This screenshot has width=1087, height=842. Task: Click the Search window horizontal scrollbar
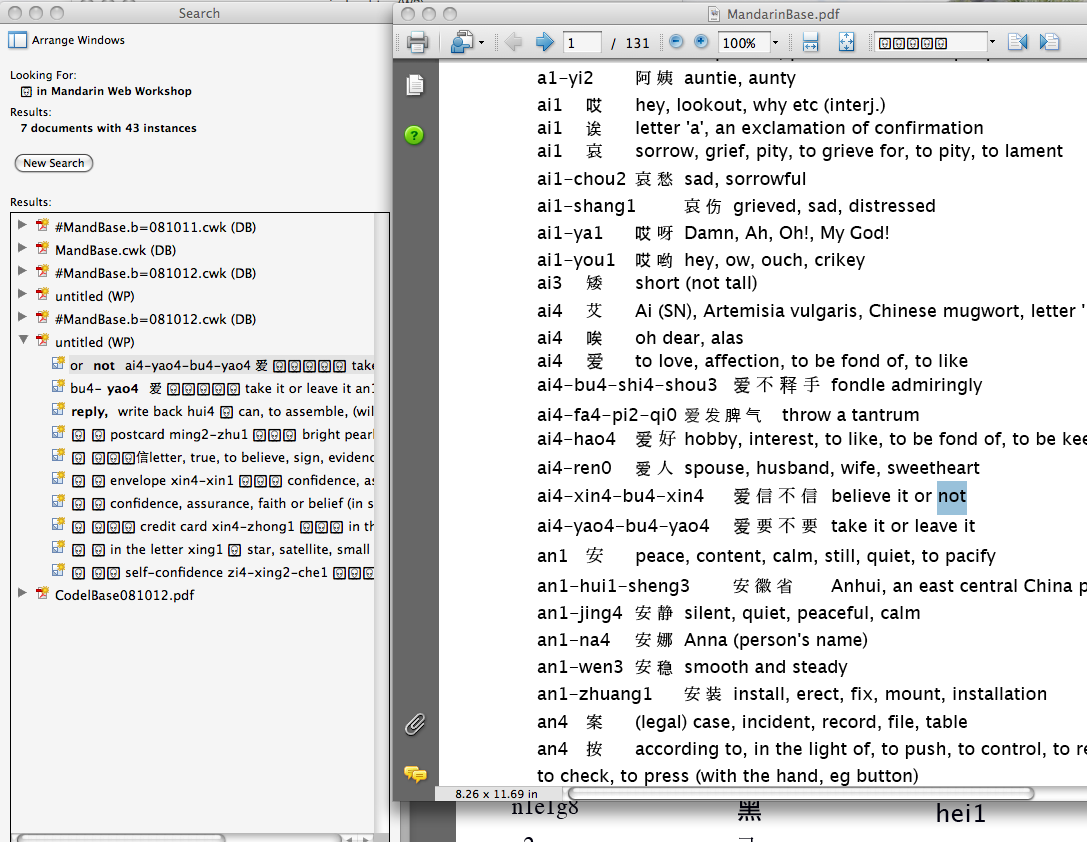point(121,838)
